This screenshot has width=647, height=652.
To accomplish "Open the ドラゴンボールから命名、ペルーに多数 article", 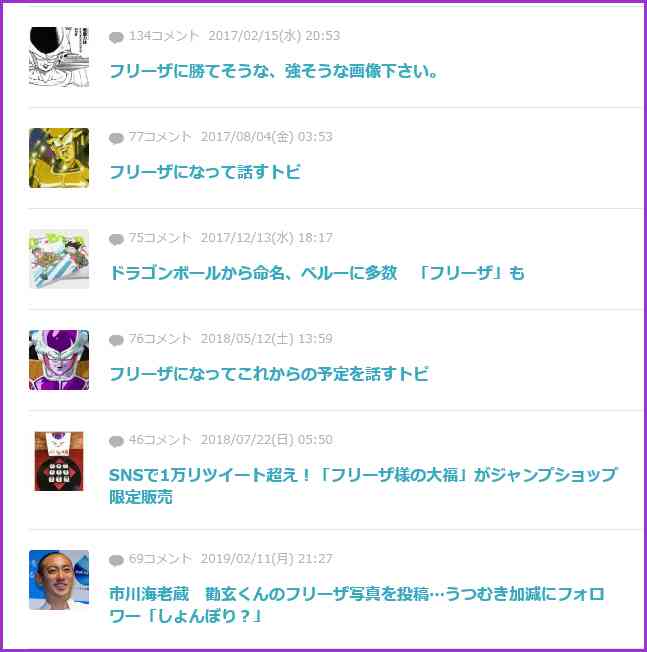I will pyautogui.click(x=317, y=273).
